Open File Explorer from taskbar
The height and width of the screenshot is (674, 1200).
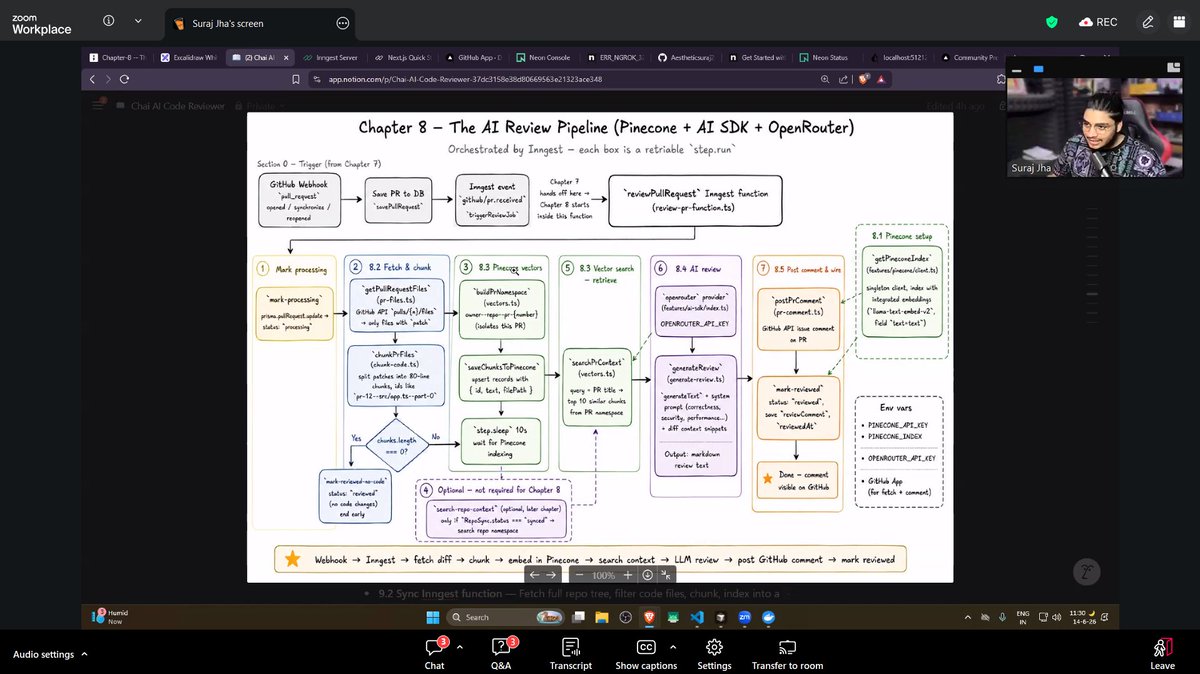pos(601,617)
